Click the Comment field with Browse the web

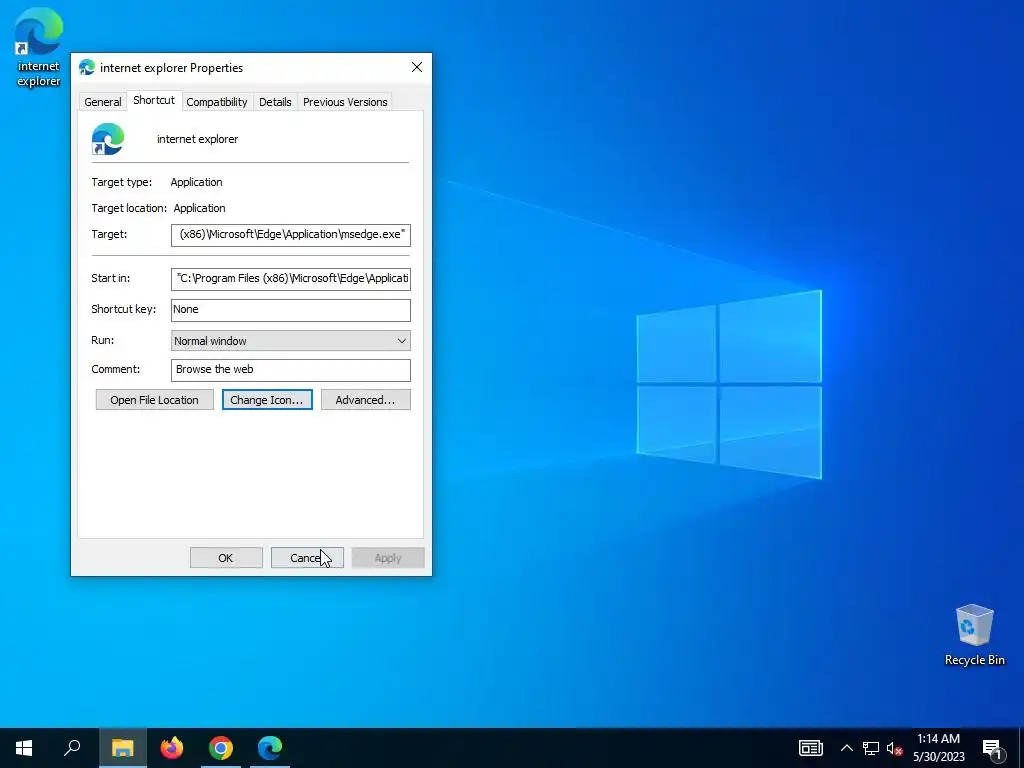click(291, 370)
